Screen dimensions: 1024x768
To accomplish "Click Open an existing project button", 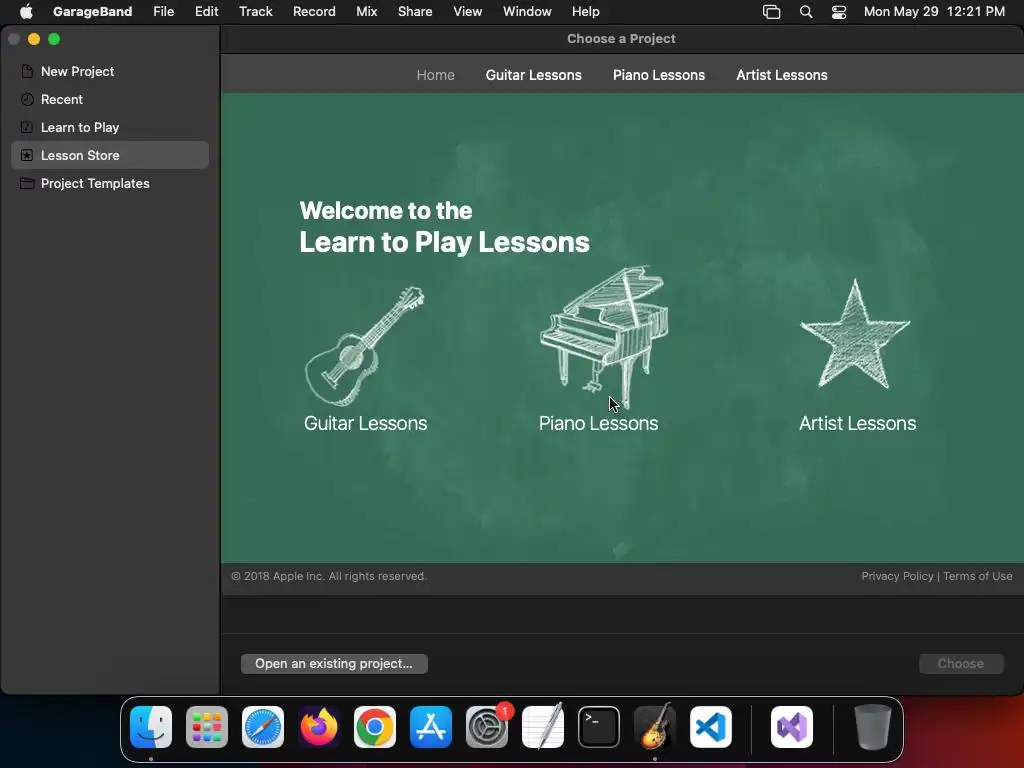I will pos(334,664).
